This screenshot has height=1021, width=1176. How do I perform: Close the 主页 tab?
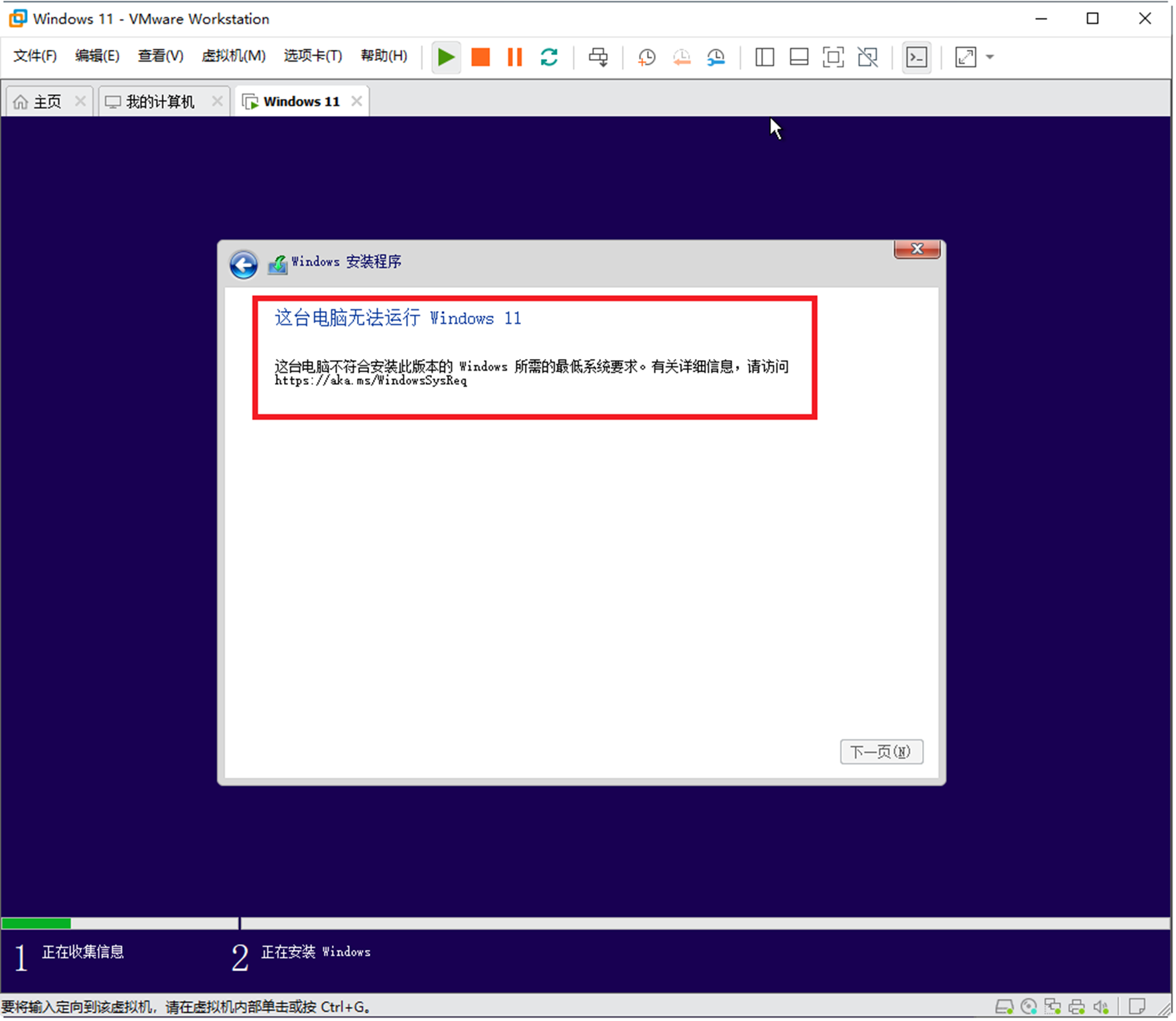click(x=80, y=102)
